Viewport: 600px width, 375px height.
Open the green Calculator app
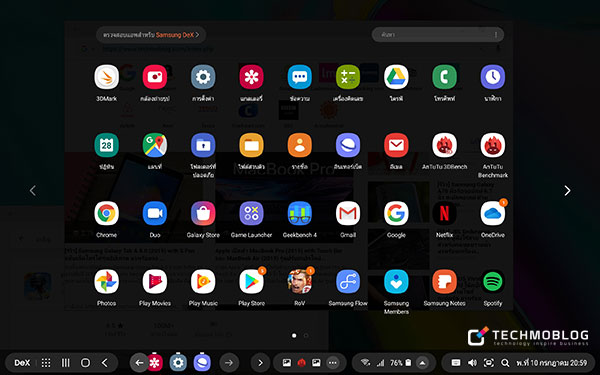[x=348, y=77]
